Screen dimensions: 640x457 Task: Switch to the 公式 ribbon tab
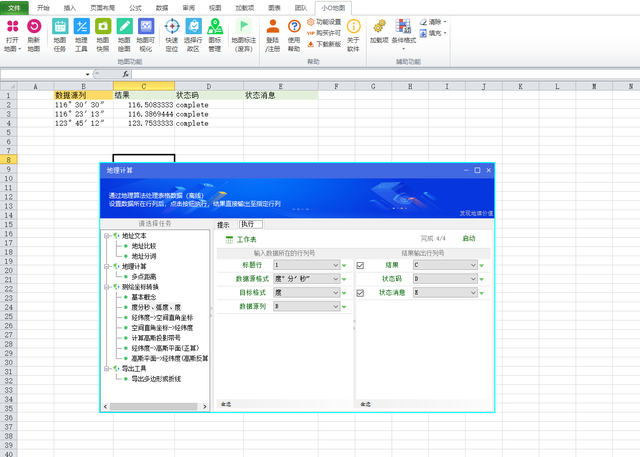pos(135,8)
